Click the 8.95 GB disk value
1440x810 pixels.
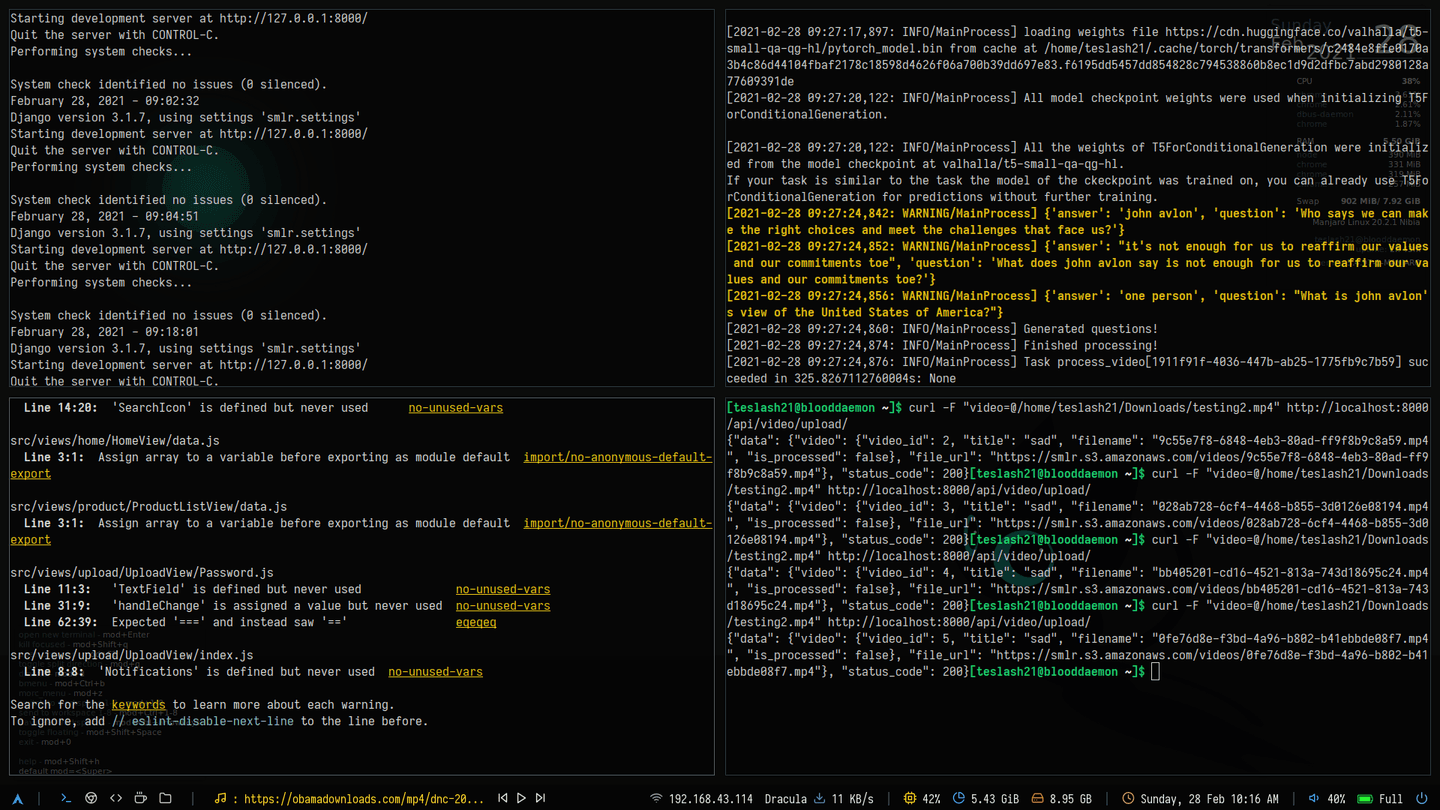coord(1071,799)
